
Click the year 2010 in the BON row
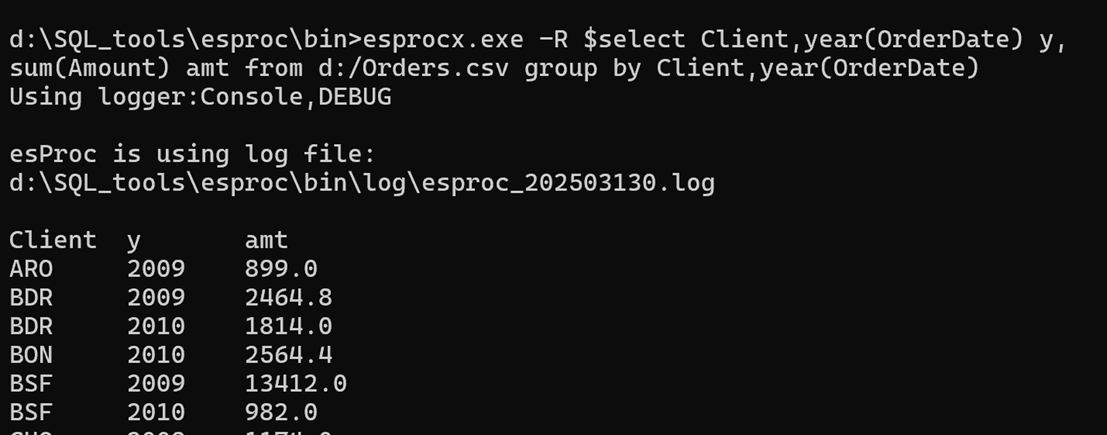coord(156,355)
